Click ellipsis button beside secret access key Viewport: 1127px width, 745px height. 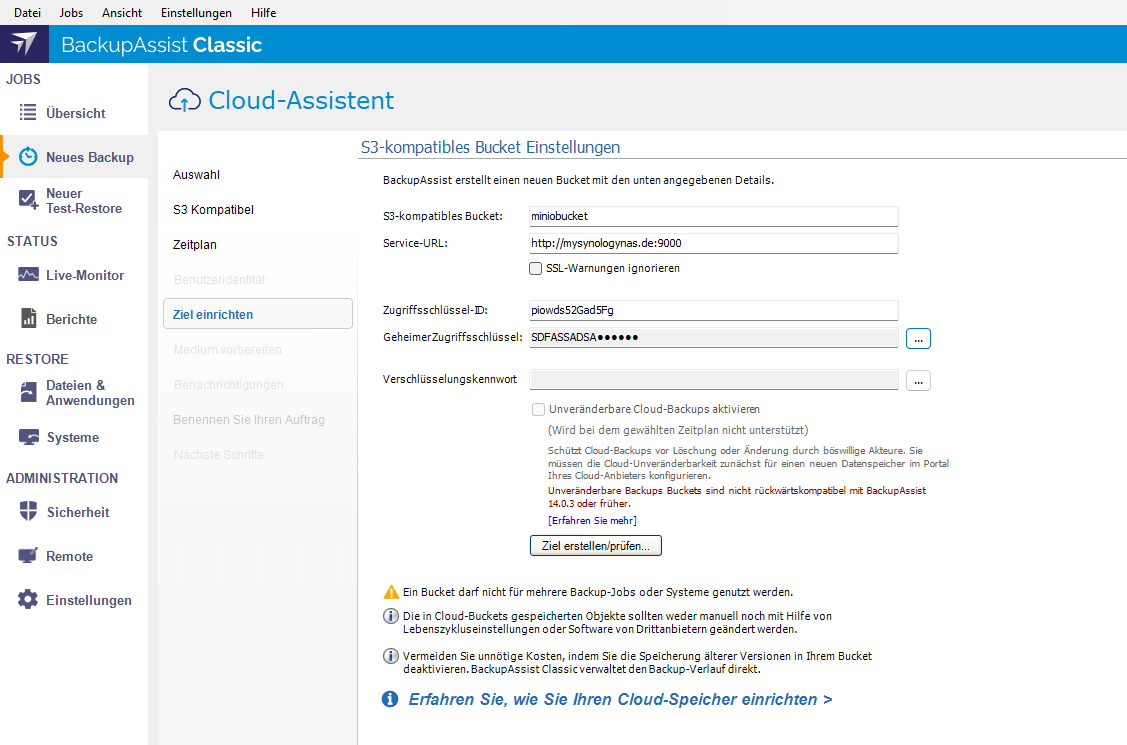[x=919, y=339]
